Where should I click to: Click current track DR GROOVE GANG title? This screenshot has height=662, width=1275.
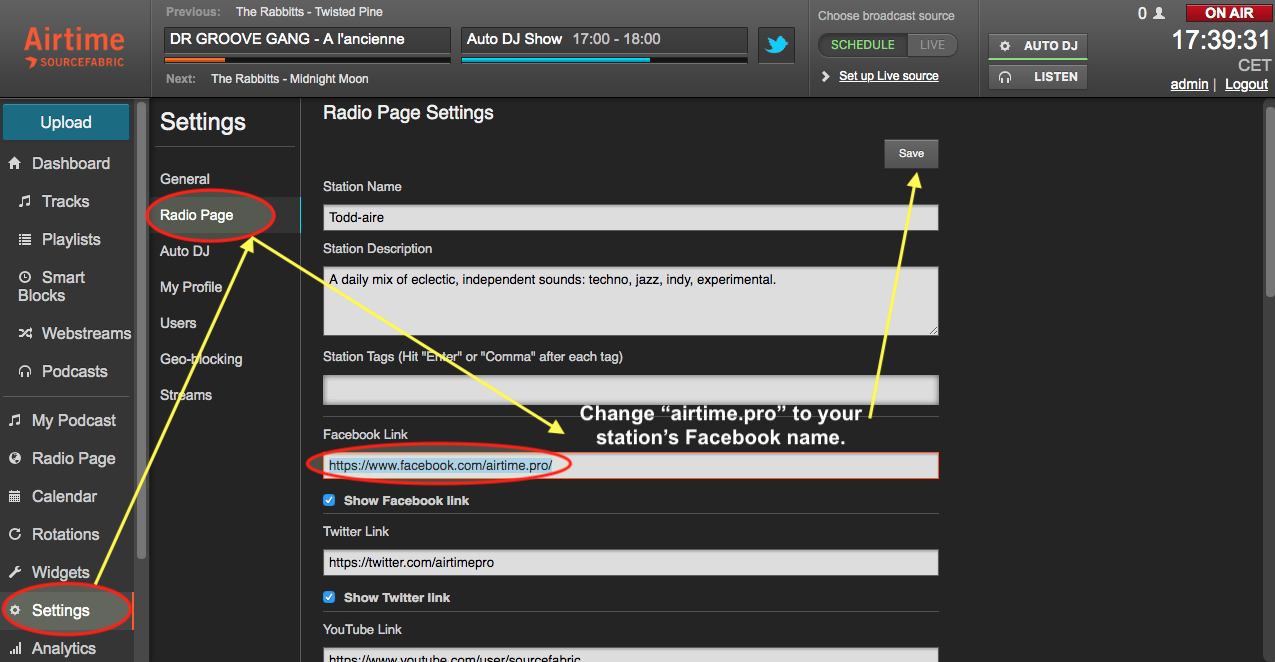(x=288, y=39)
